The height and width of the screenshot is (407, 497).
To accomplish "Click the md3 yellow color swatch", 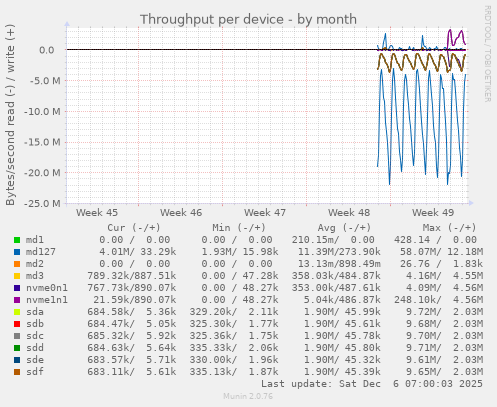I will (17, 276).
